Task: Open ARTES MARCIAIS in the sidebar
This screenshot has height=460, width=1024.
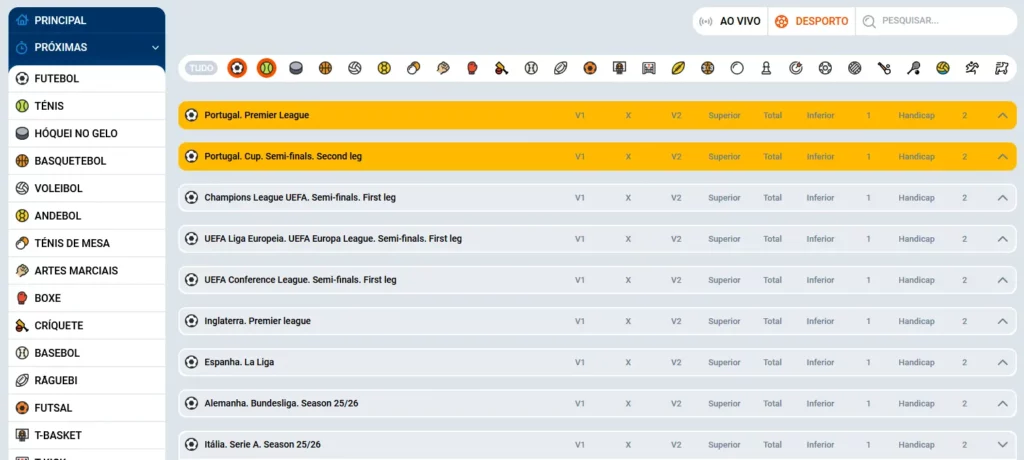Action: [86, 271]
